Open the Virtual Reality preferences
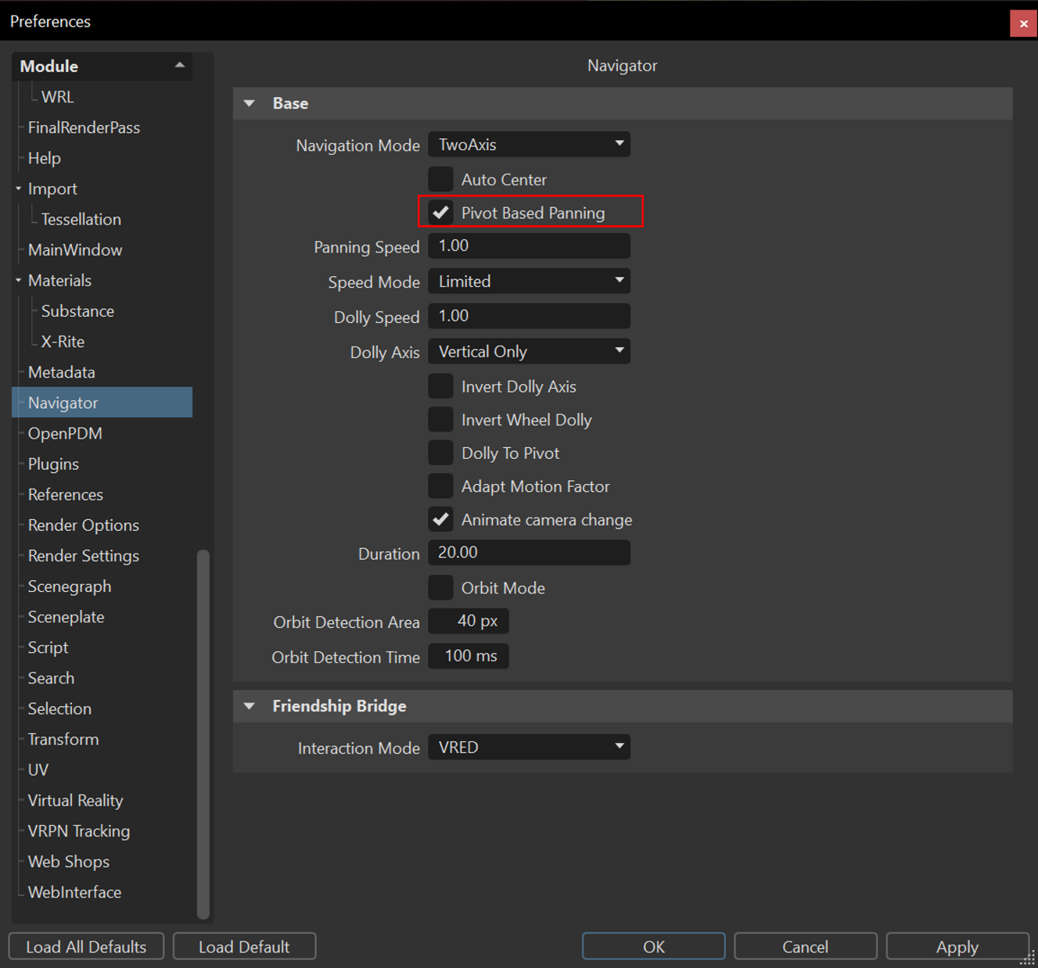This screenshot has height=968, width=1038. [x=74, y=800]
